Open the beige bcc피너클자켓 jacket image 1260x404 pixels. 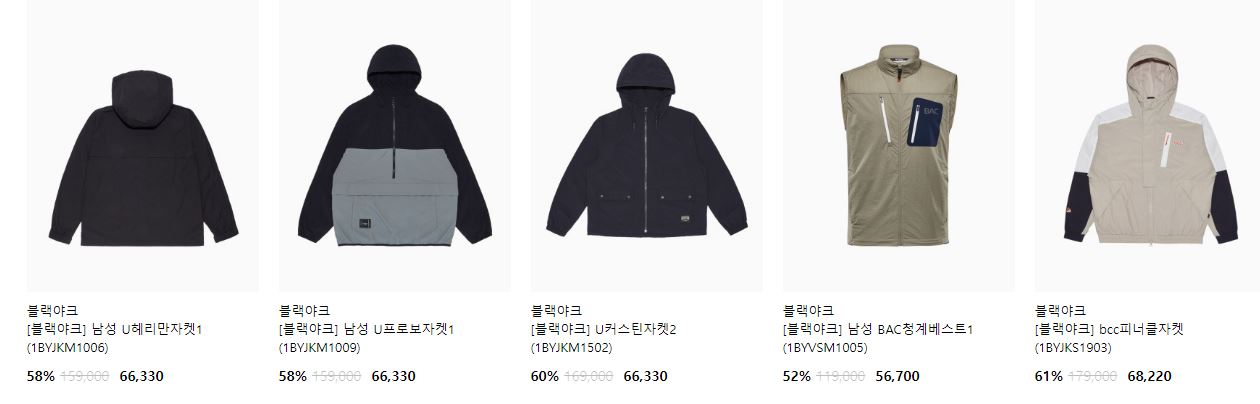coord(1147,146)
